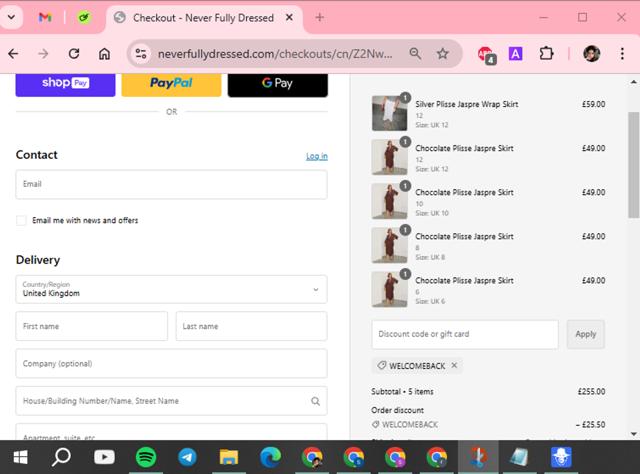Open the Extensions puzzle menu
Image resolution: width=640 pixels, height=474 pixels.
[546, 53]
